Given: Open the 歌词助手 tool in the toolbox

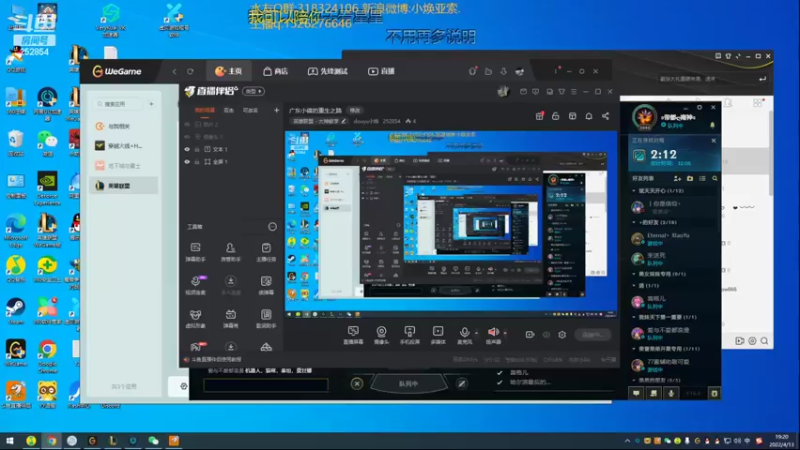Looking at the screenshot, I should pos(266,318).
